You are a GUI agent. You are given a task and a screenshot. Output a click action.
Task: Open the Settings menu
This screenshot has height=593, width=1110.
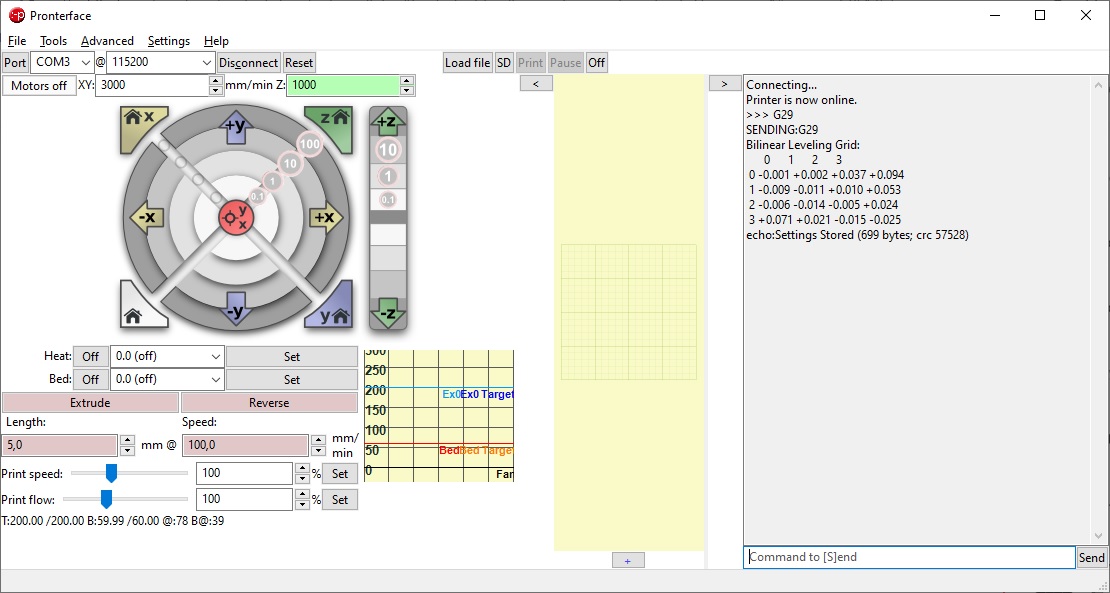pos(168,41)
